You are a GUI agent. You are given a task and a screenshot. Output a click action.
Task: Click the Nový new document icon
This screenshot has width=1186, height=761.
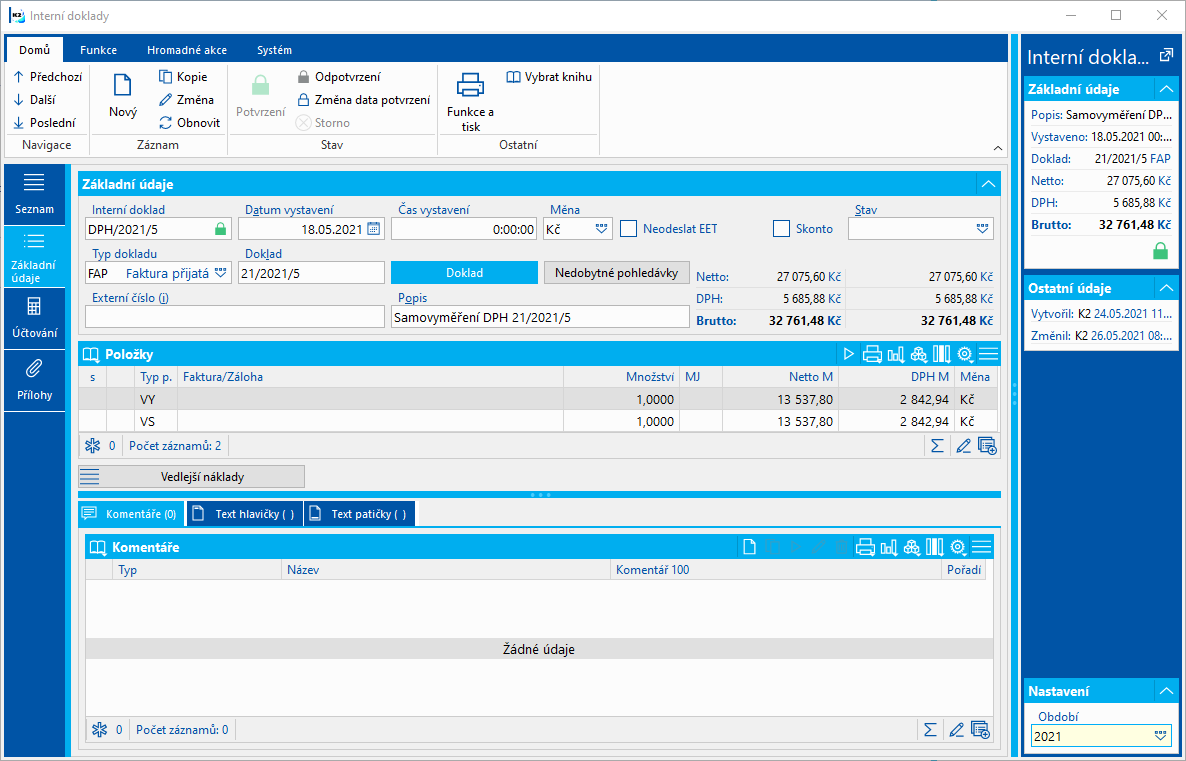point(123,87)
